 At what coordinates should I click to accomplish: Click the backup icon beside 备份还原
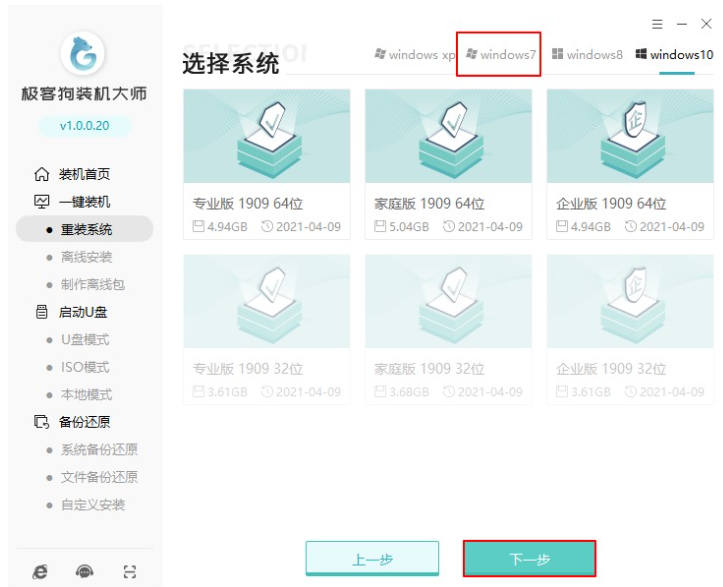(41, 422)
